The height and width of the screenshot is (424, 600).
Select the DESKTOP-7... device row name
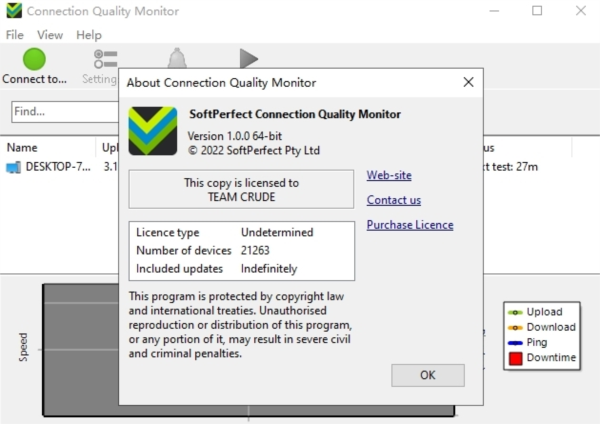(x=58, y=167)
